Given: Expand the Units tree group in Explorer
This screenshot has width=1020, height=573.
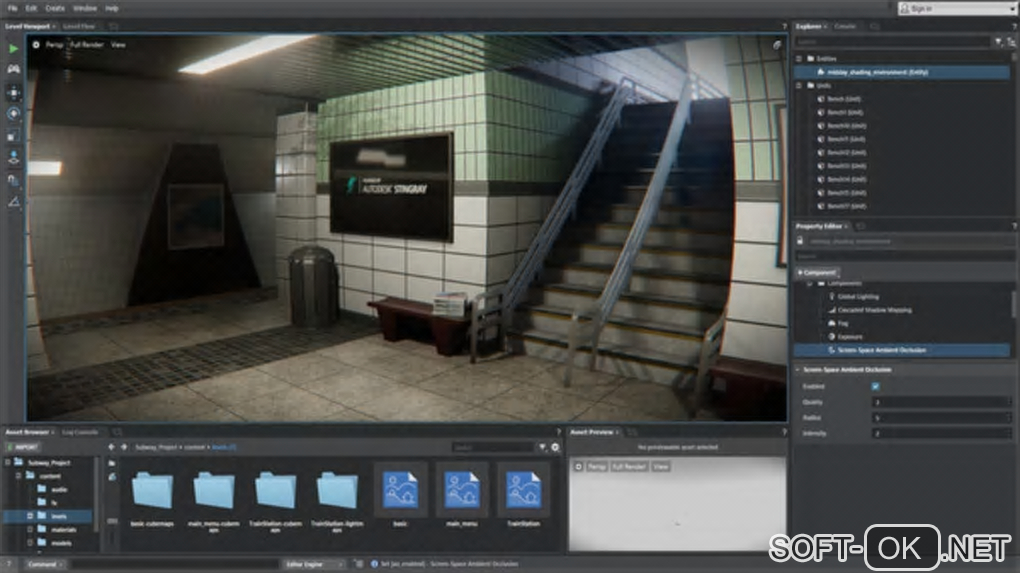Looking at the screenshot, I should (x=799, y=86).
